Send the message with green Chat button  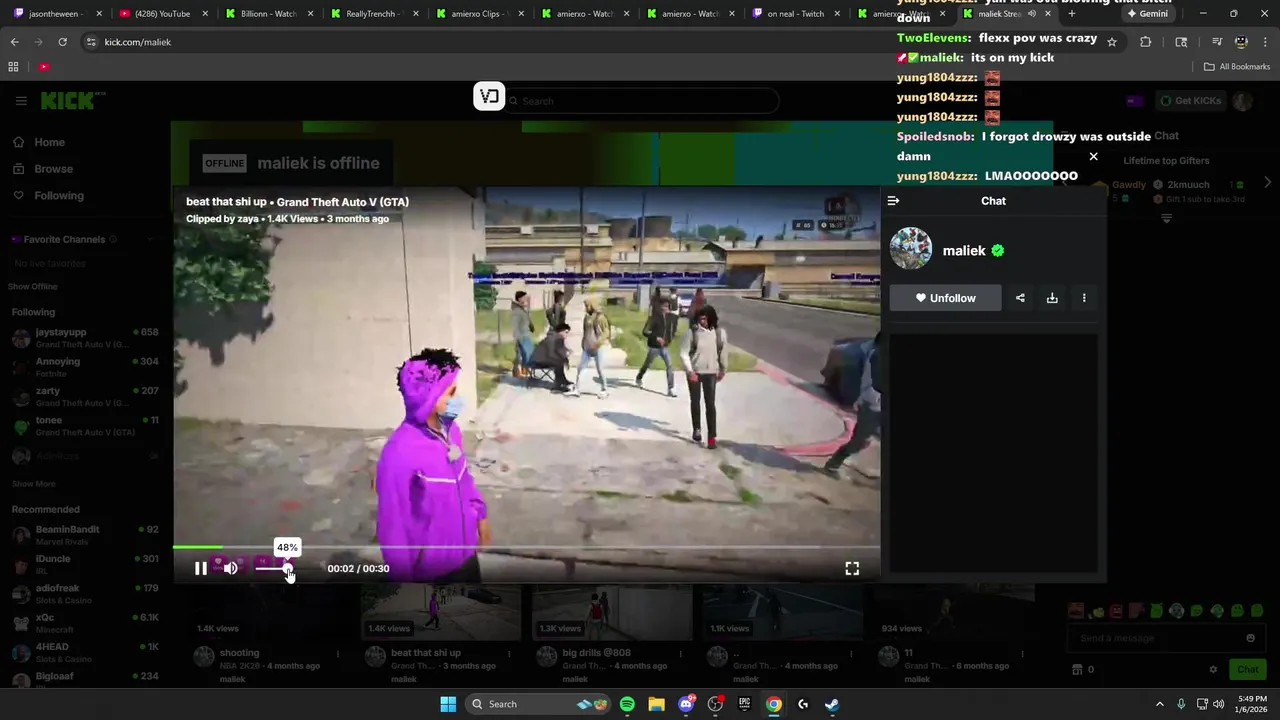pyautogui.click(x=1247, y=670)
